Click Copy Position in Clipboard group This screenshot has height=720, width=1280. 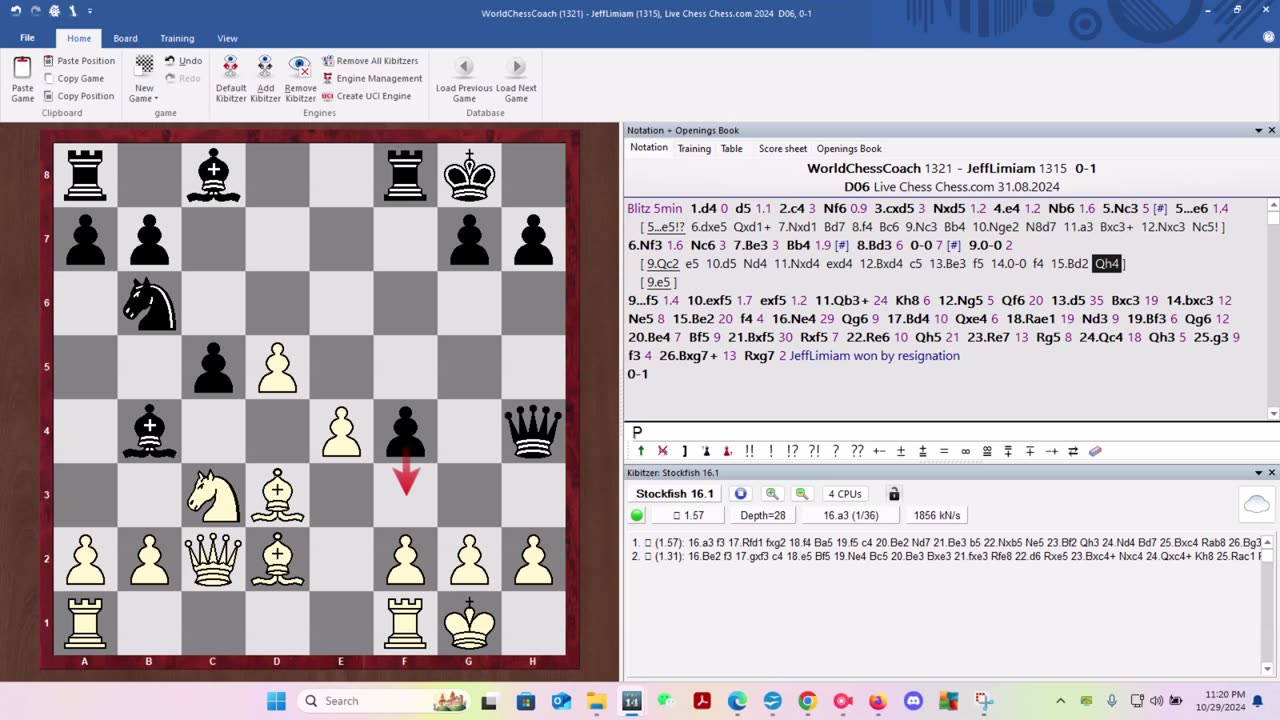[x=80, y=96]
